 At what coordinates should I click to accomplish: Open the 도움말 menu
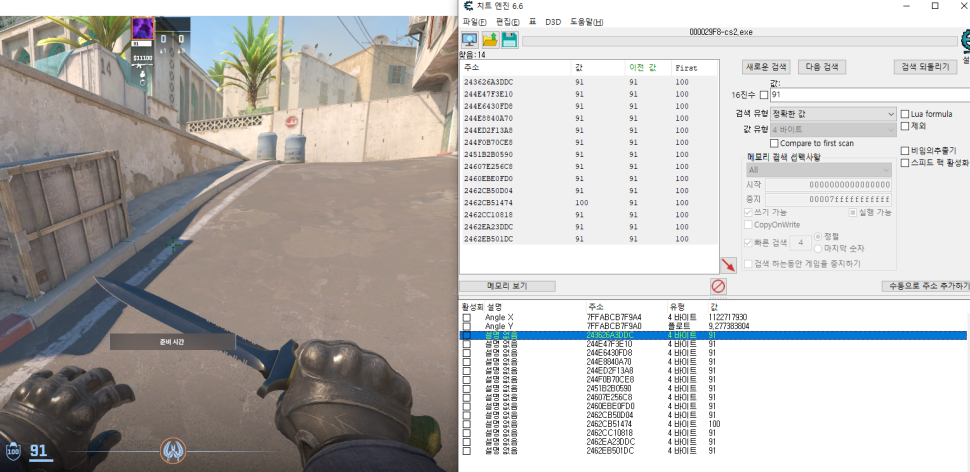(x=586, y=22)
